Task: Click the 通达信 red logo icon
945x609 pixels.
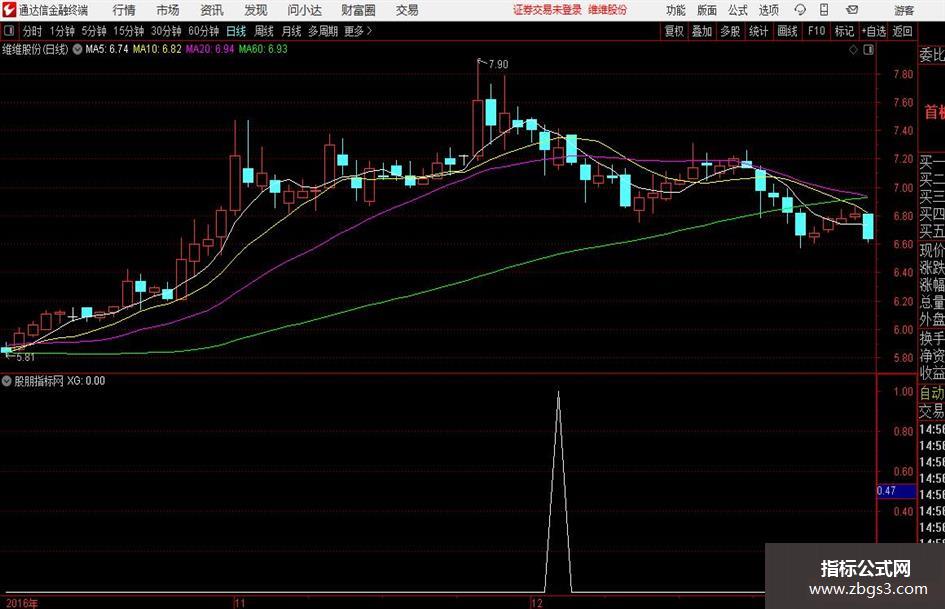Action: point(9,10)
